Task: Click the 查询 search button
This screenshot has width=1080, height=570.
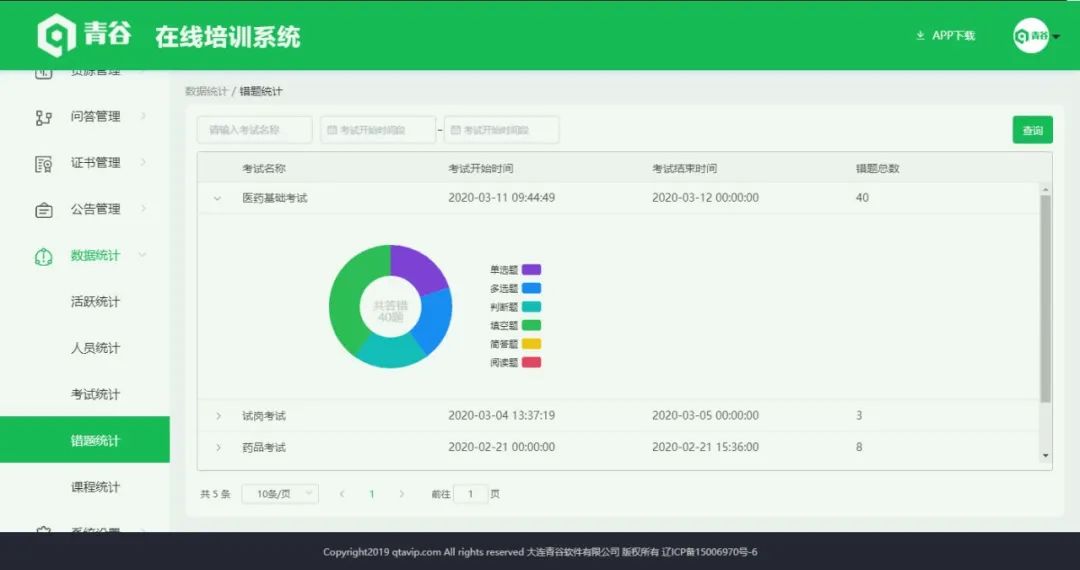Action: [x=1032, y=130]
